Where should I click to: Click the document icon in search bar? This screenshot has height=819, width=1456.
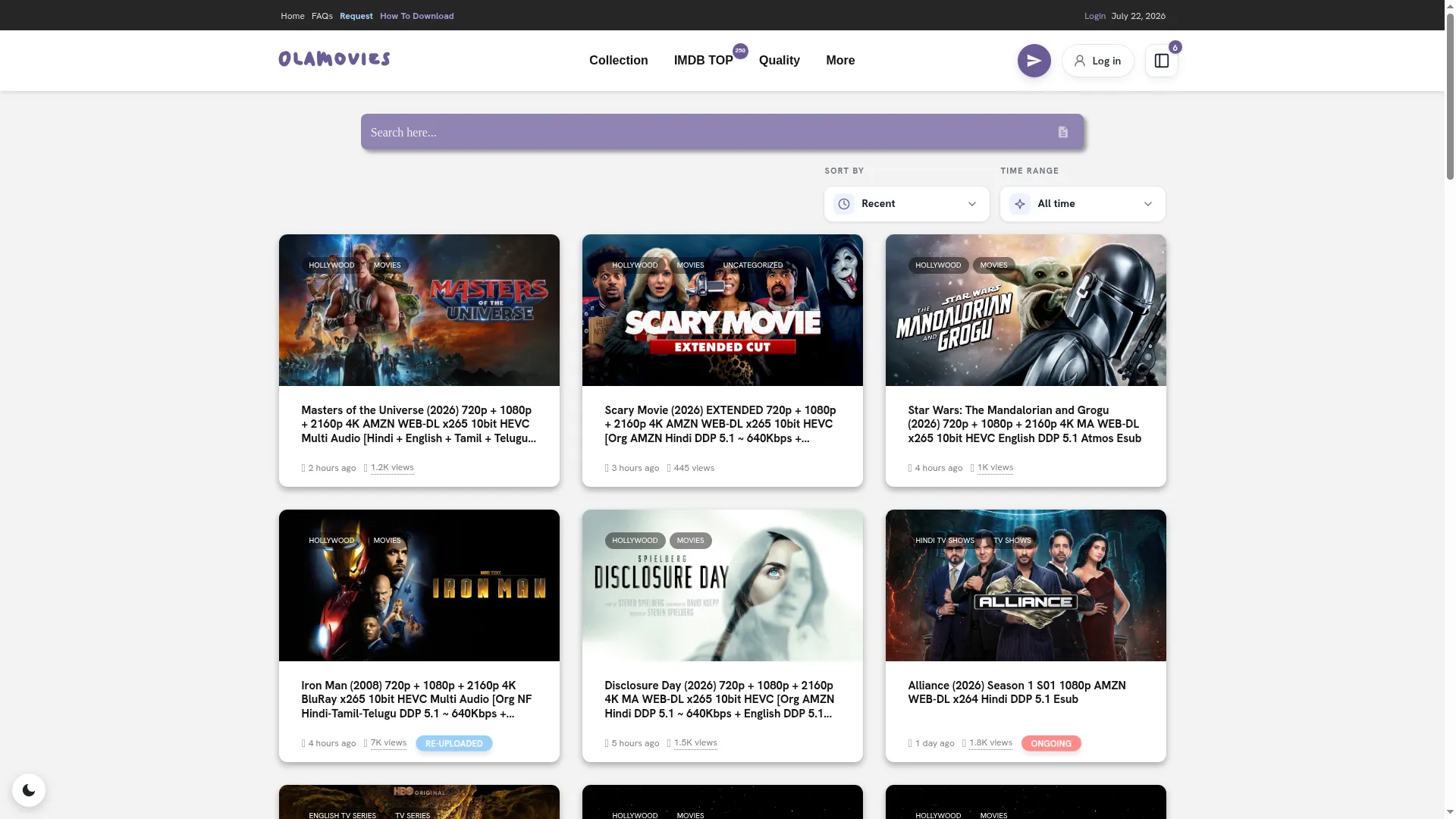click(1062, 132)
